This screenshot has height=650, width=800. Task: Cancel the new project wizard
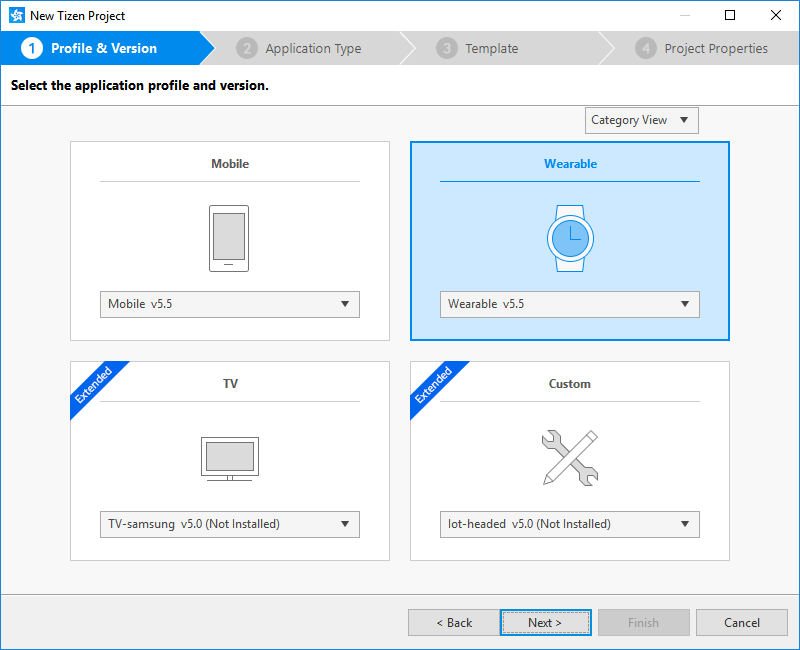(742, 622)
